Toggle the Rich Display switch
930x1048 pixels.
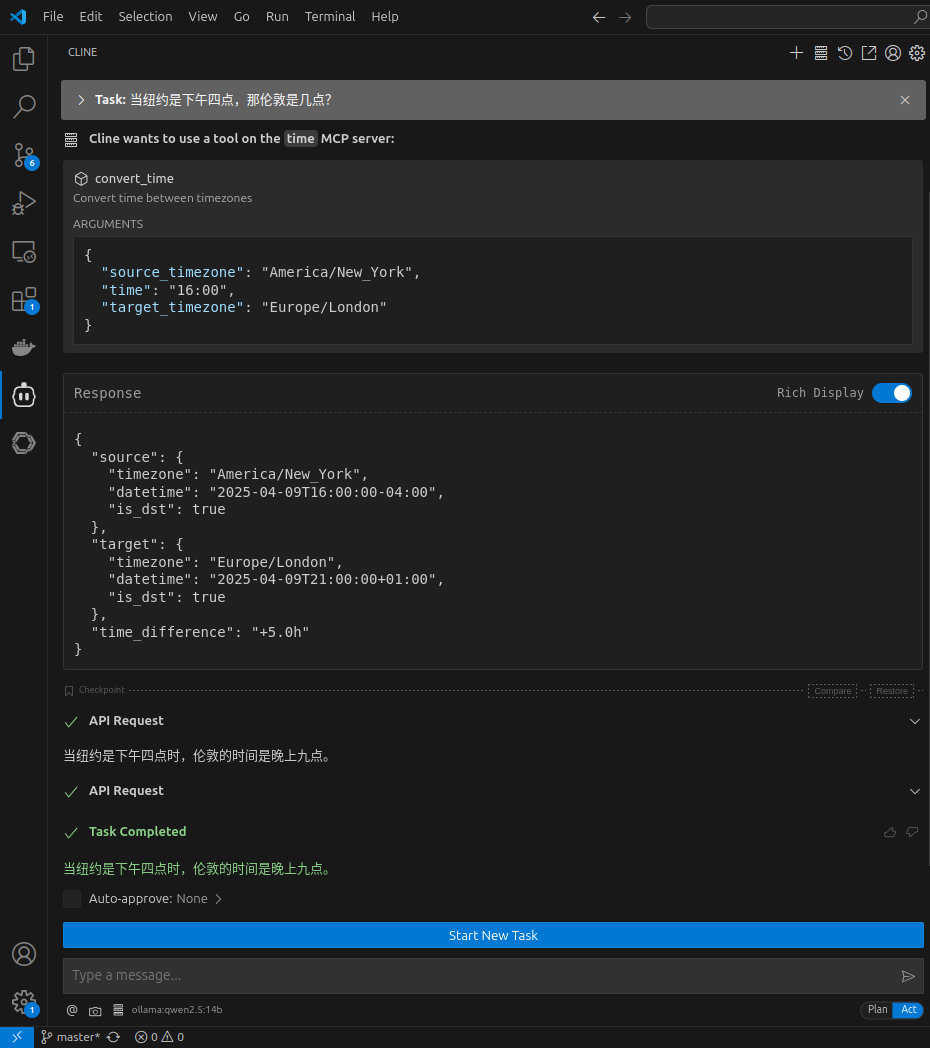pyautogui.click(x=891, y=393)
